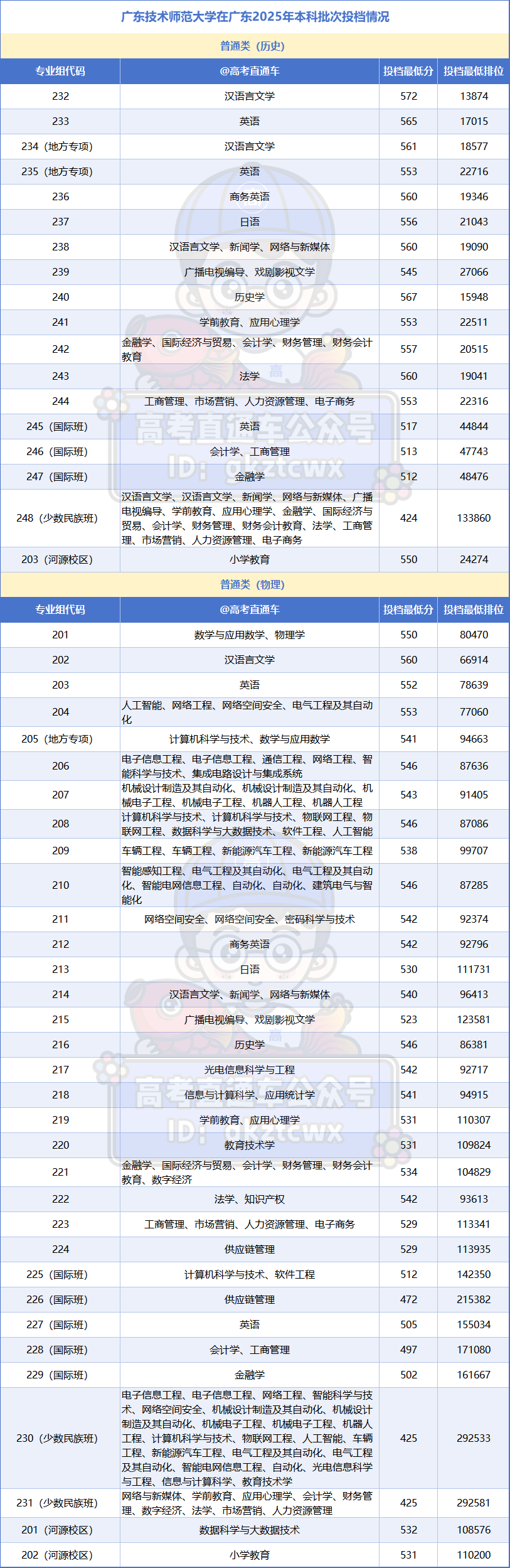
Task: Select 商务英语 in group 236 row
Action: (x=250, y=196)
